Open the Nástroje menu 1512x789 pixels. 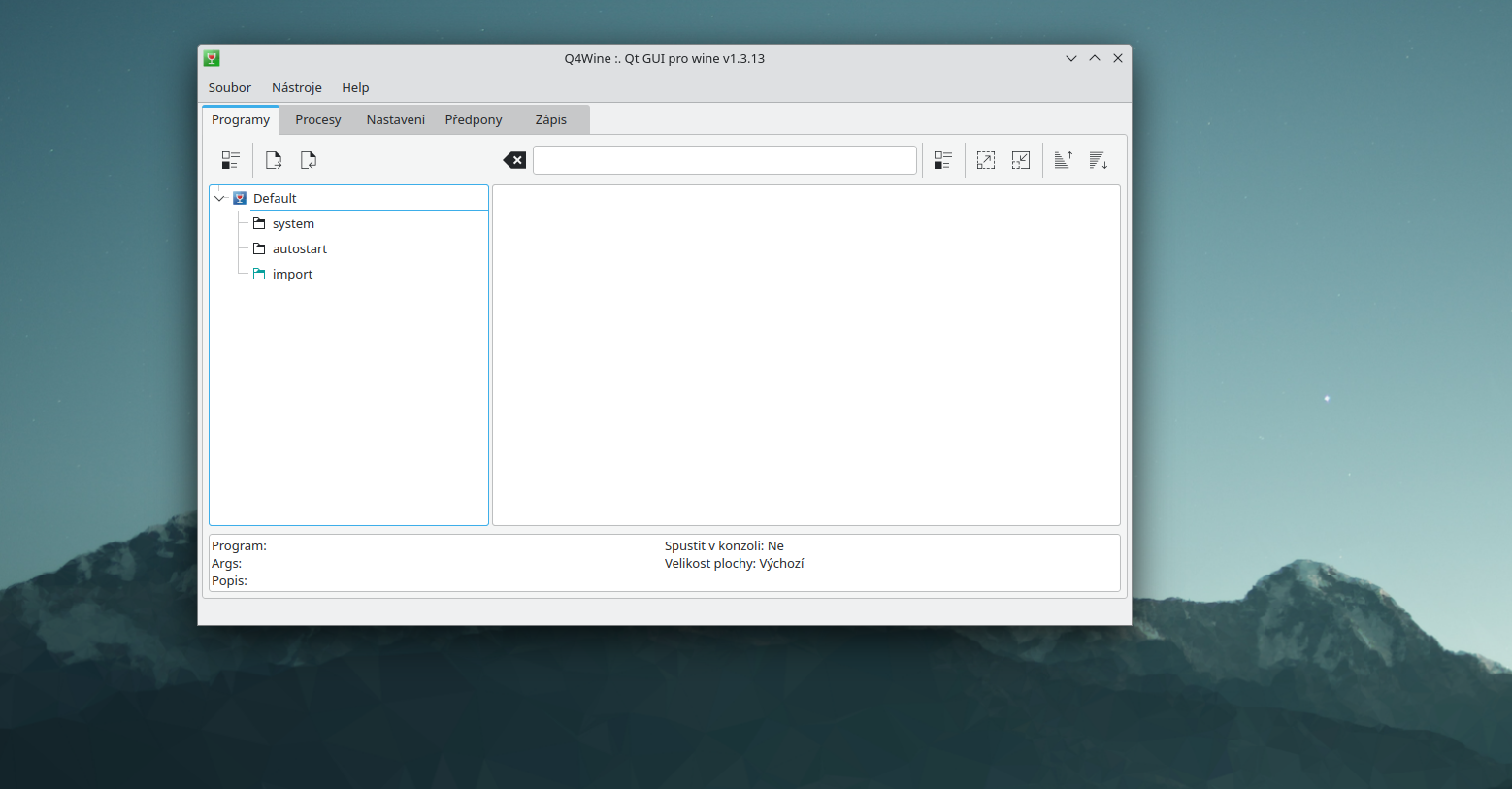click(x=297, y=87)
